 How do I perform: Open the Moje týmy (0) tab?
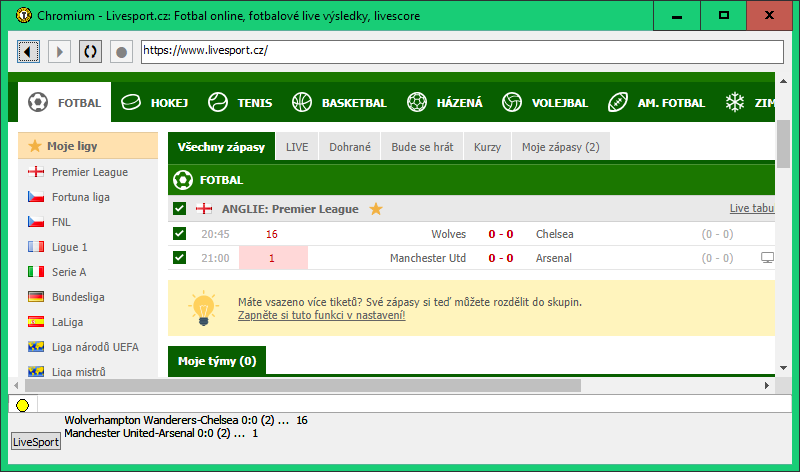tap(217, 361)
